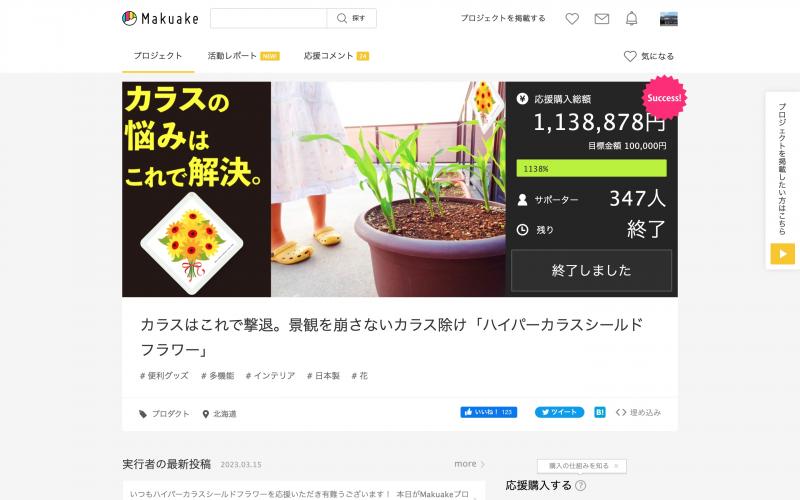The height and width of the screenshot is (500, 800).
Task: Open favorites via header heart icon
Action: pos(572,19)
